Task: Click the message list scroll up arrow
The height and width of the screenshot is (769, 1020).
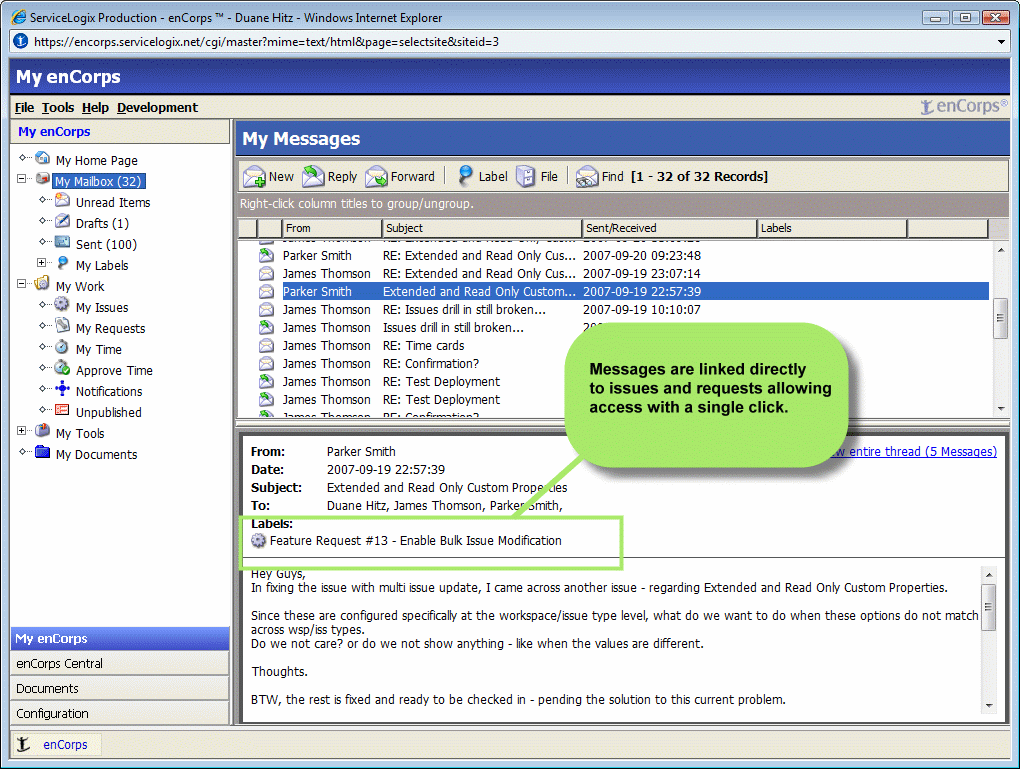Action: (1000, 249)
